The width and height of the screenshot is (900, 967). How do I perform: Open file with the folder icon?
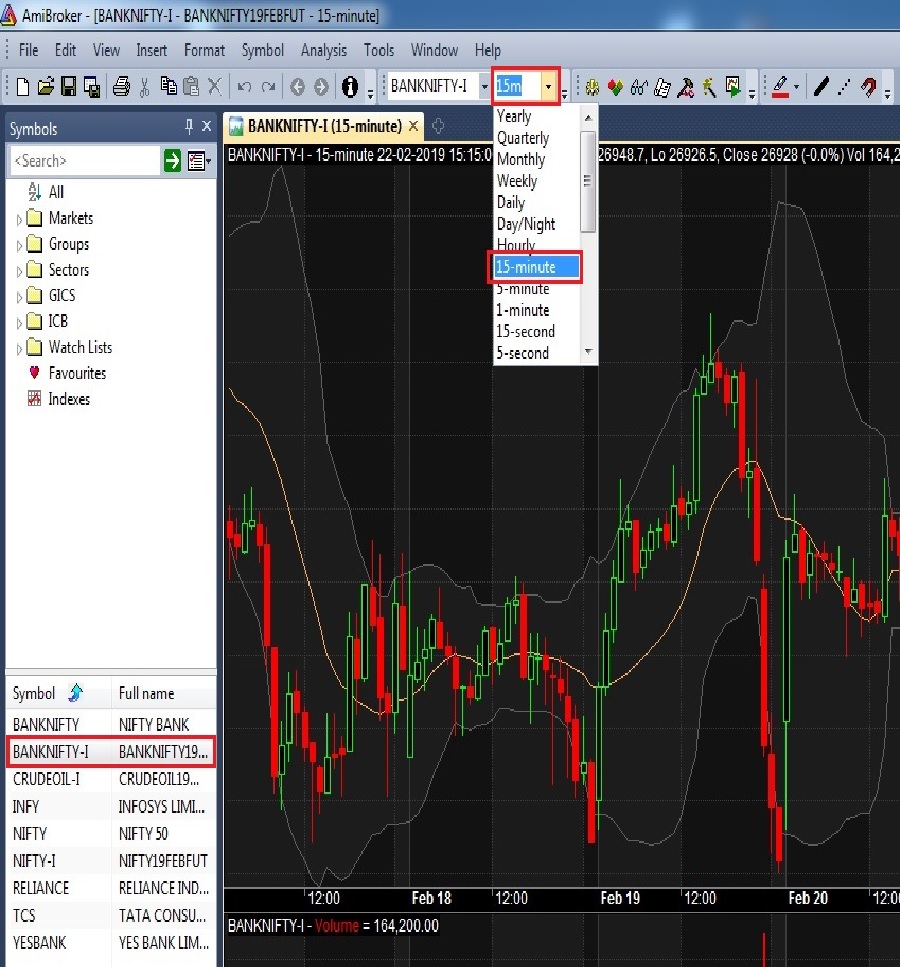[x=46, y=87]
